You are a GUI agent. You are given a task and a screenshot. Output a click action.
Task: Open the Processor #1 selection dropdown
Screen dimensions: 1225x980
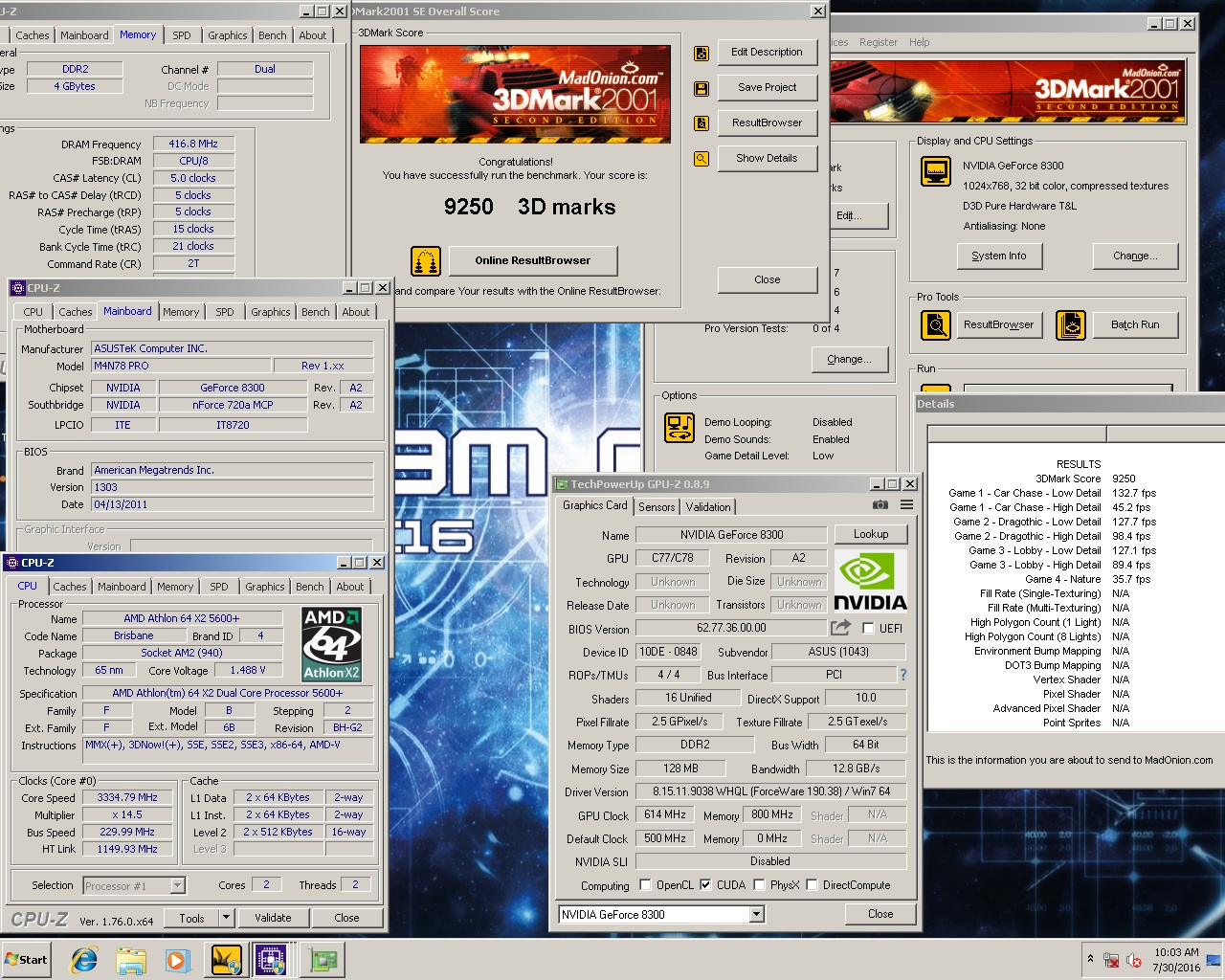coord(177,885)
